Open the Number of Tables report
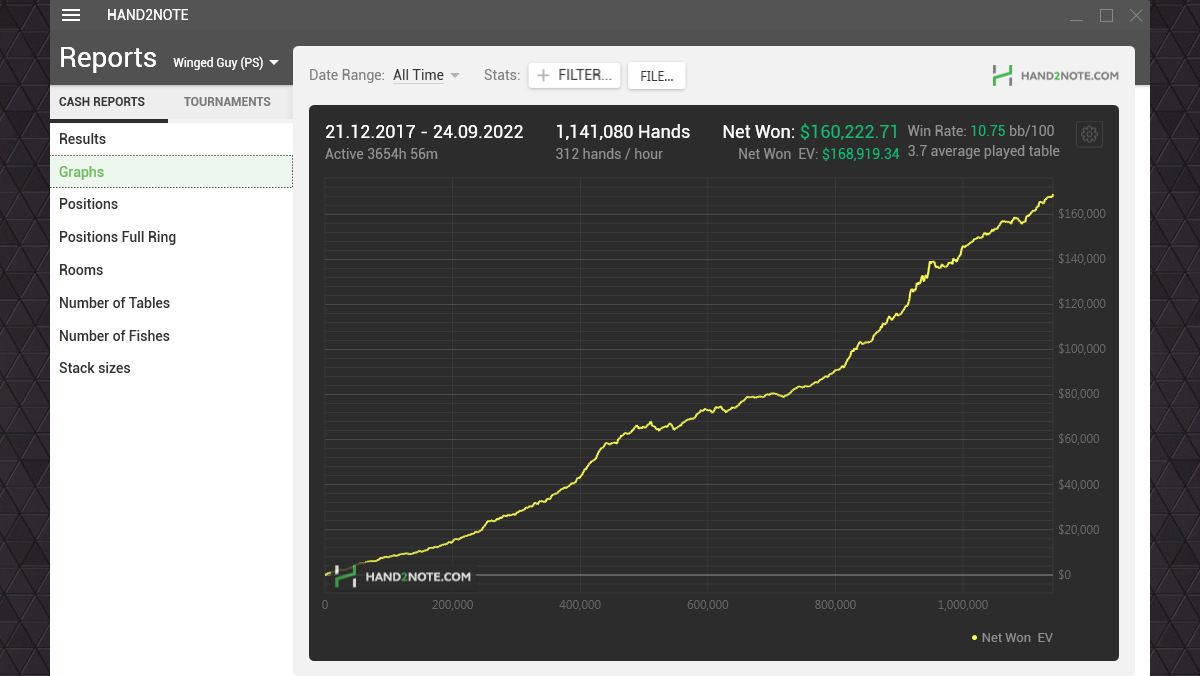The height and width of the screenshot is (676, 1200). (171, 303)
